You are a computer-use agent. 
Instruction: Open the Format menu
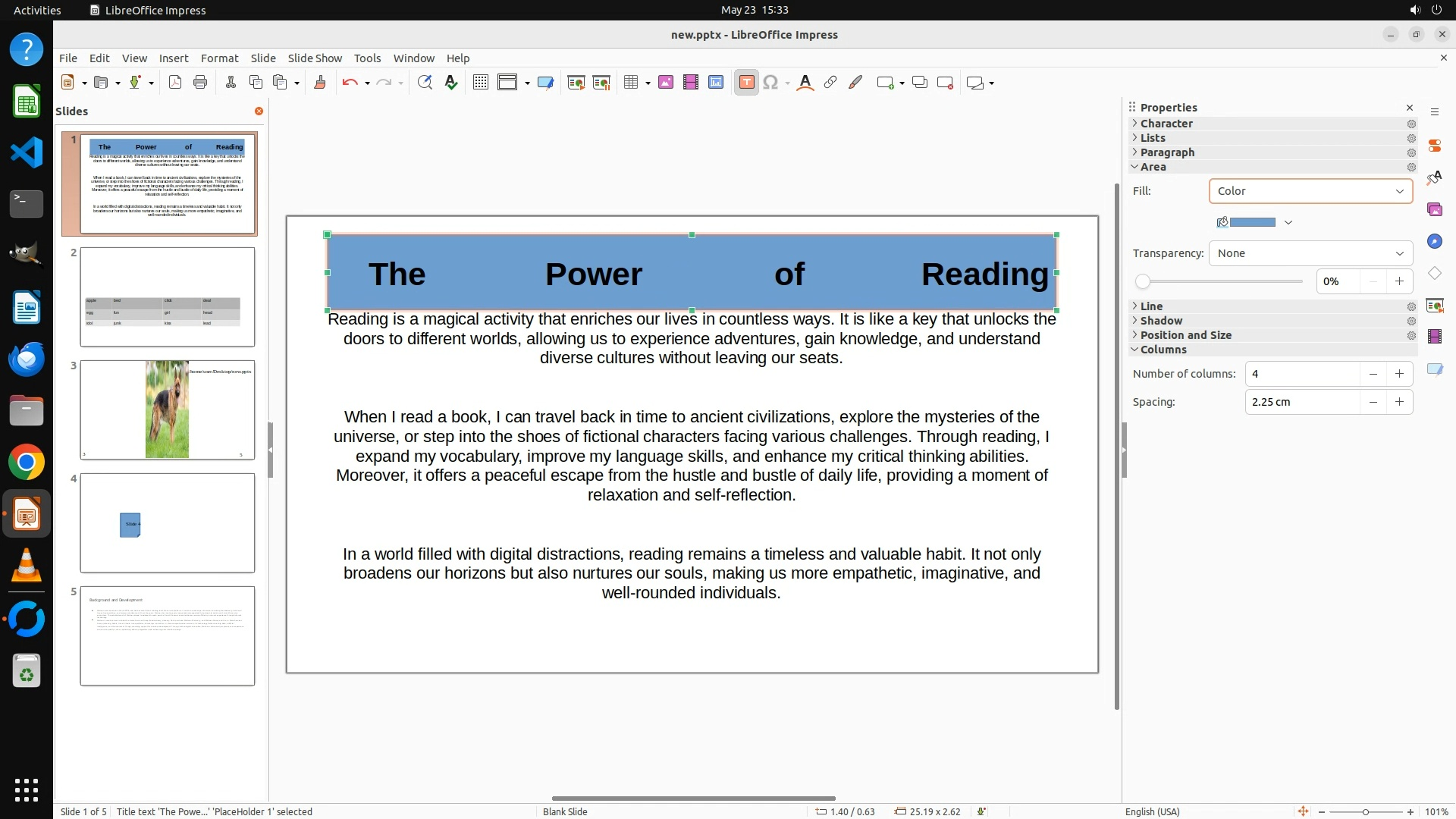(x=219, y=58)
